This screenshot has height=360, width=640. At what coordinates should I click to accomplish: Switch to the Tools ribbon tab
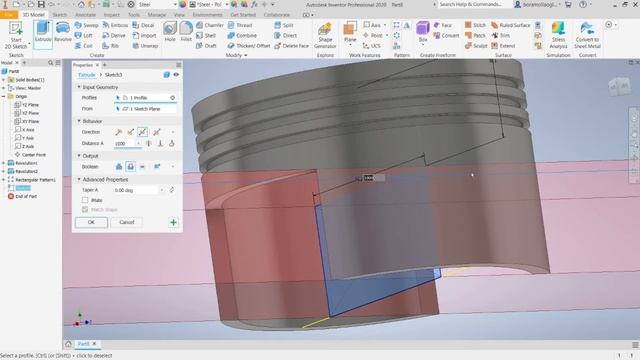(133, 15)
